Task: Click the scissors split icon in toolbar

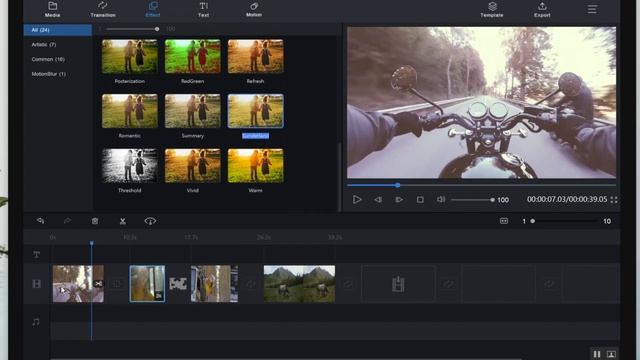Action: pos(122,221)
